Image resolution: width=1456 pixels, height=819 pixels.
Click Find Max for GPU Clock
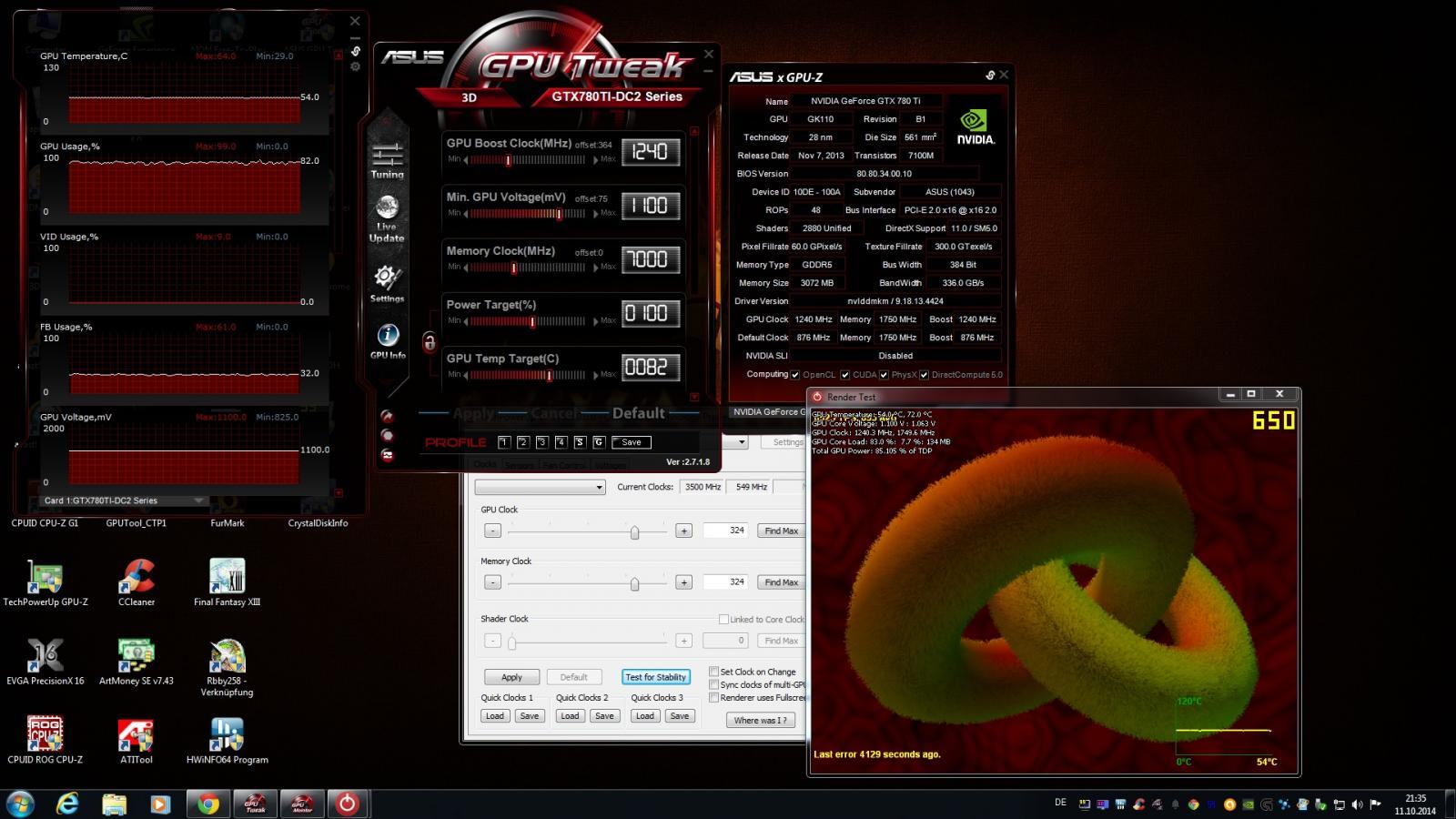pyautogui.click(x=781, y=531)
